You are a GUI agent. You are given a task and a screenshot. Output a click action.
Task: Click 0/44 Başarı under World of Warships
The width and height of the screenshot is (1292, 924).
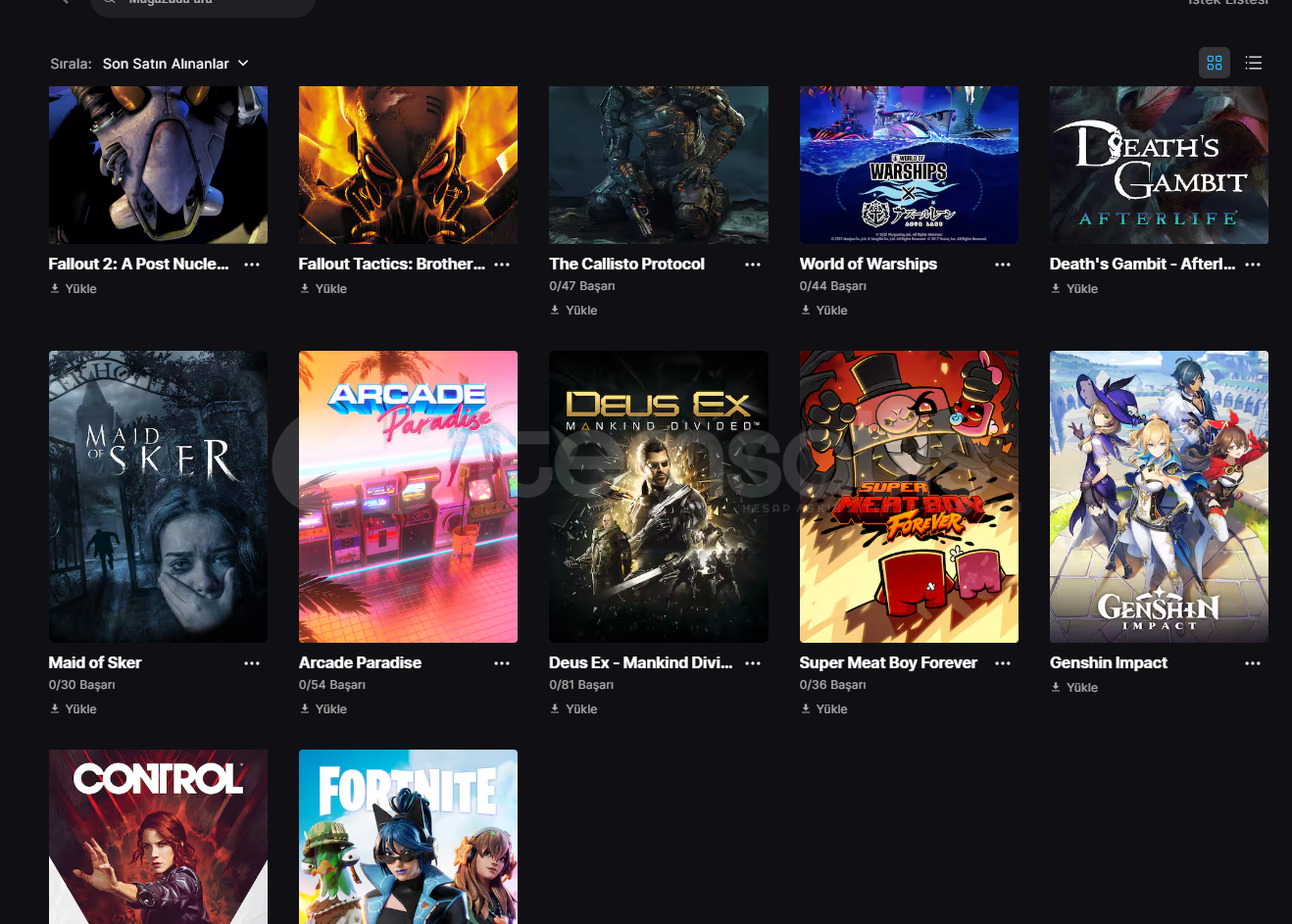(832, 286)
